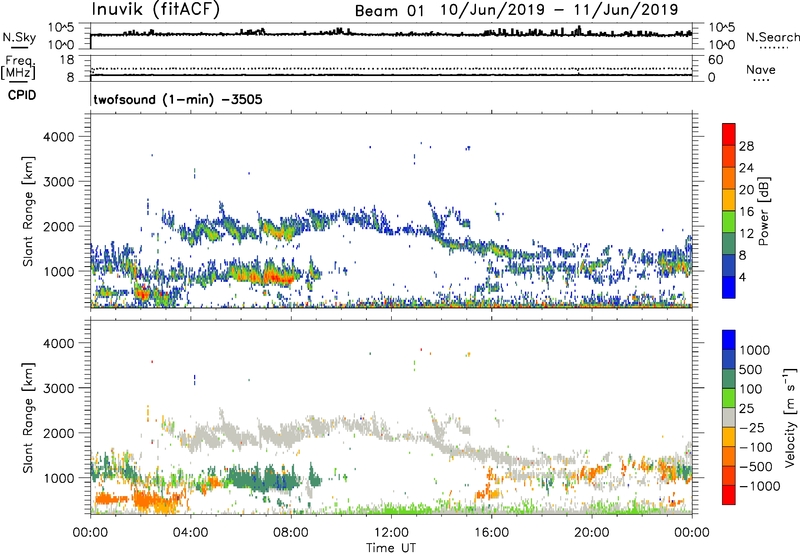The height and width of the screenshot is (554, 800).
Task: Click the velocity panel "Slant Range [km]" label
Action: pos(28,418)
